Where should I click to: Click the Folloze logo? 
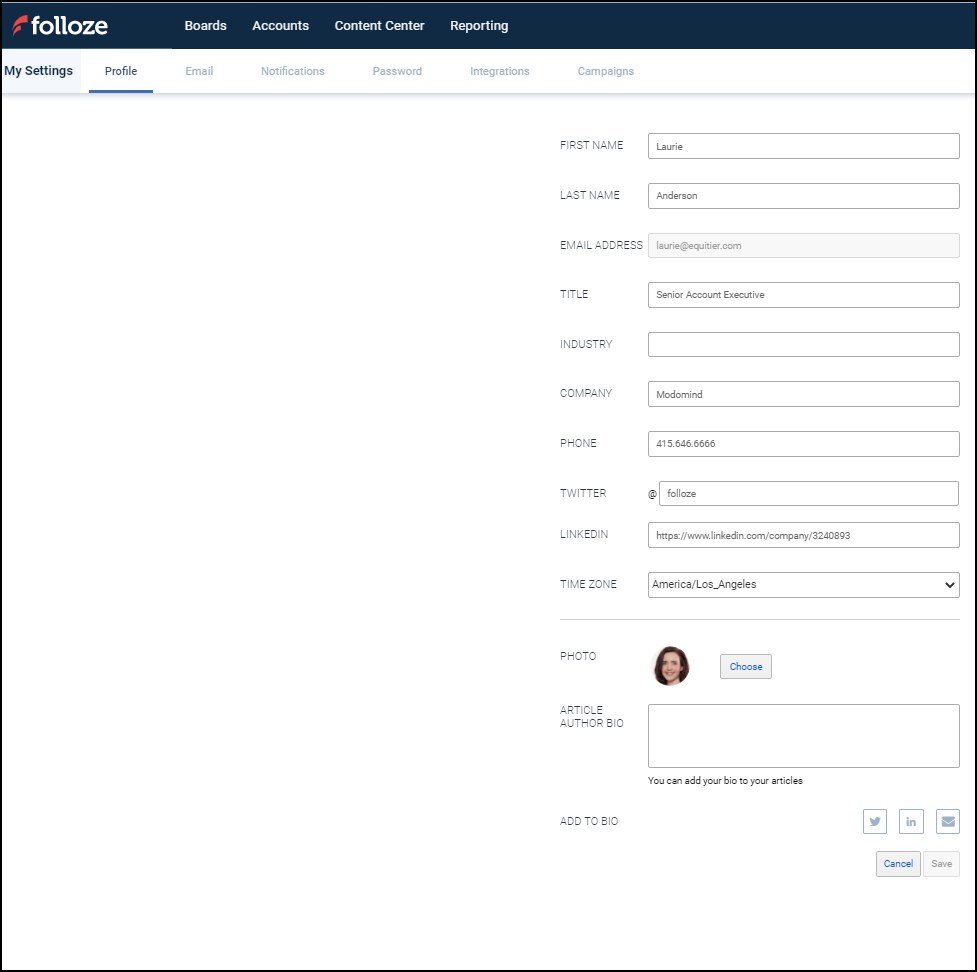[60, 25]
